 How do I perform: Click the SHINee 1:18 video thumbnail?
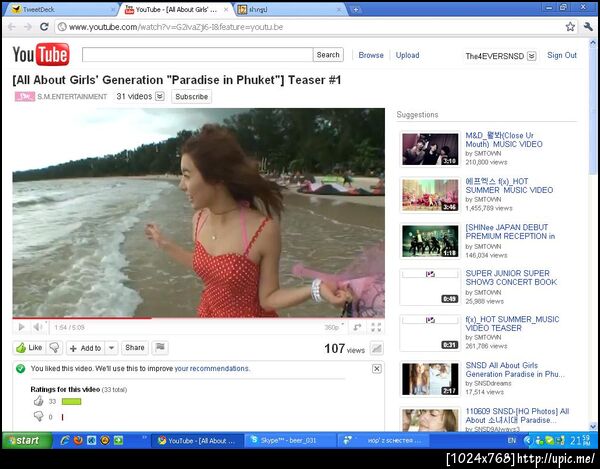point(430,241)
